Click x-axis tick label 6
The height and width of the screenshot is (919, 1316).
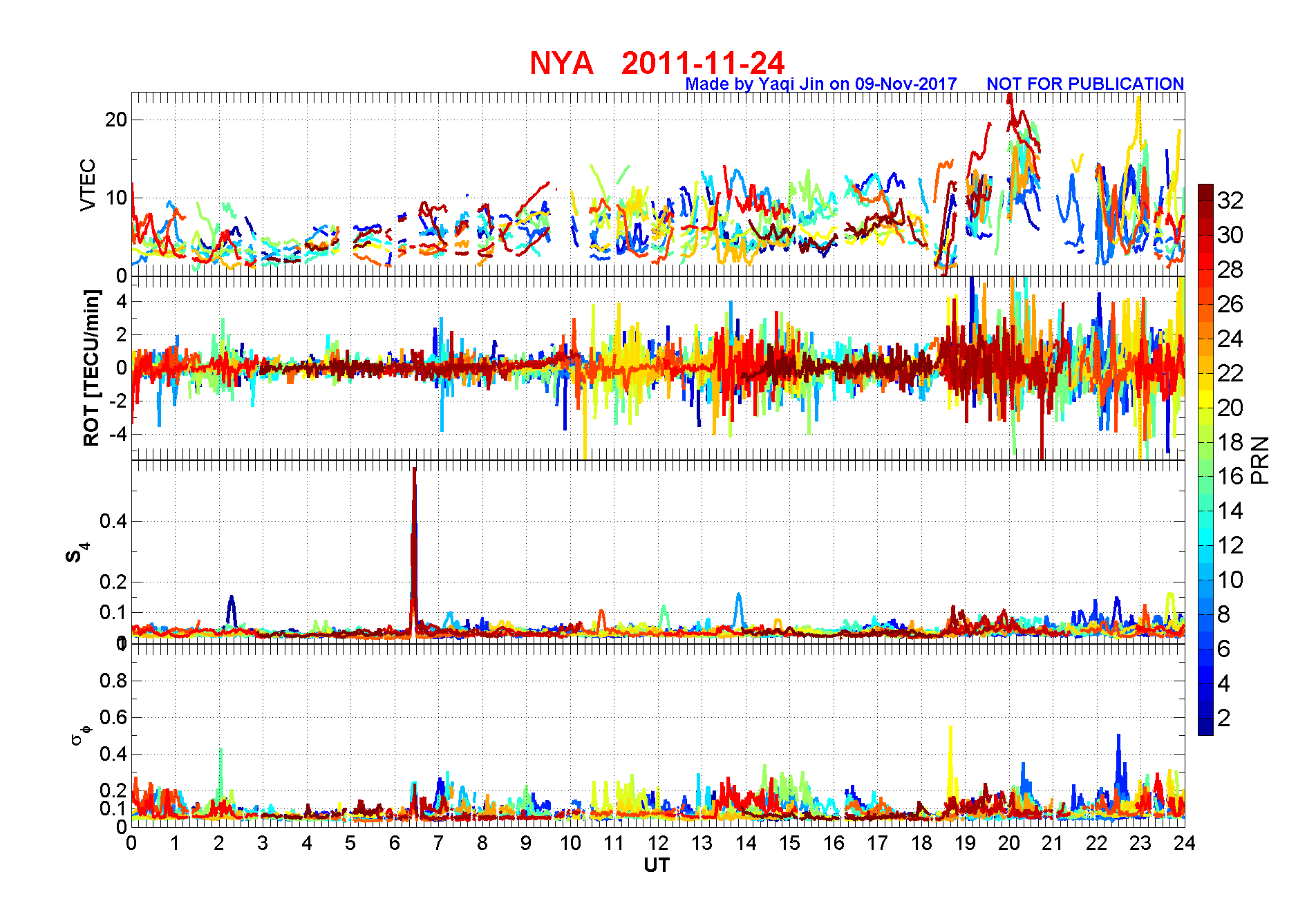[395, 843]
